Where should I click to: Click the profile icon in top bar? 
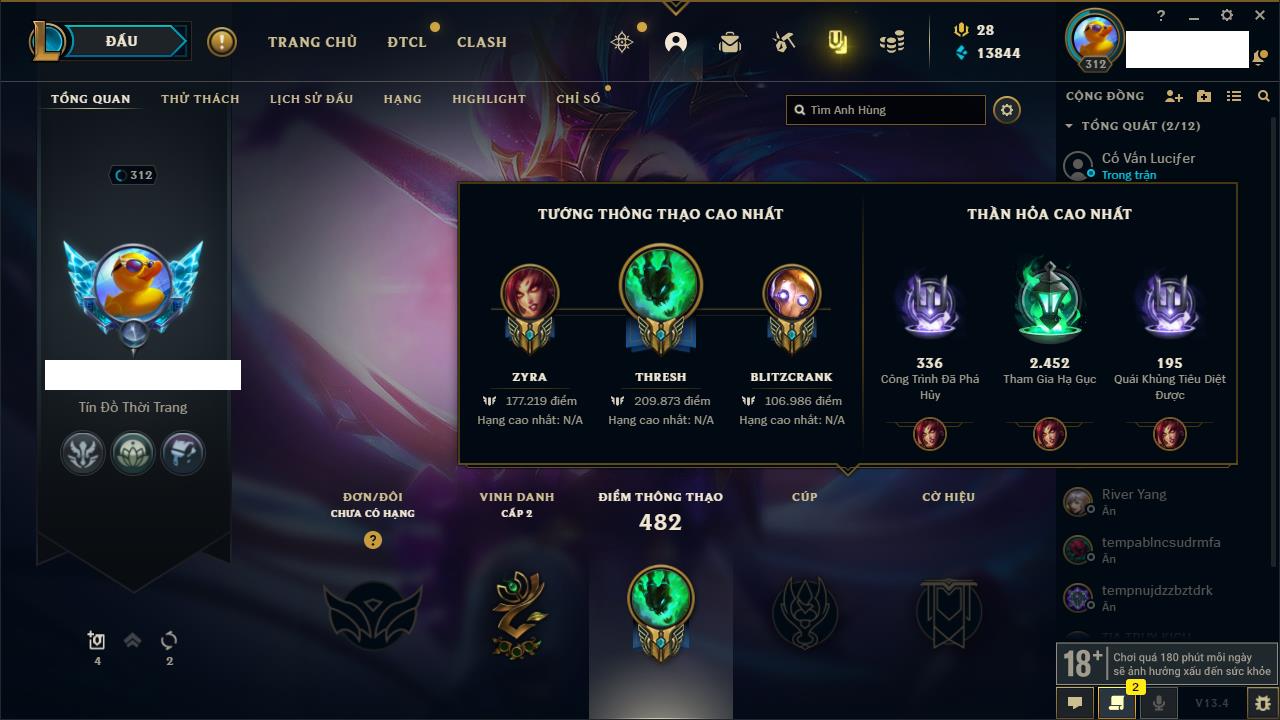coord(676,42)
